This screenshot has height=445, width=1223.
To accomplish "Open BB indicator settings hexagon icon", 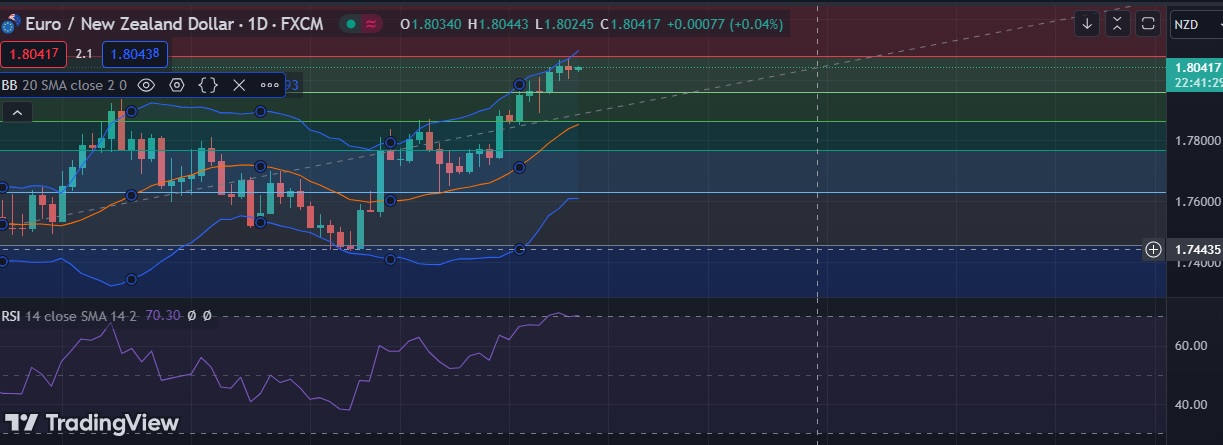I will [177, 85].
